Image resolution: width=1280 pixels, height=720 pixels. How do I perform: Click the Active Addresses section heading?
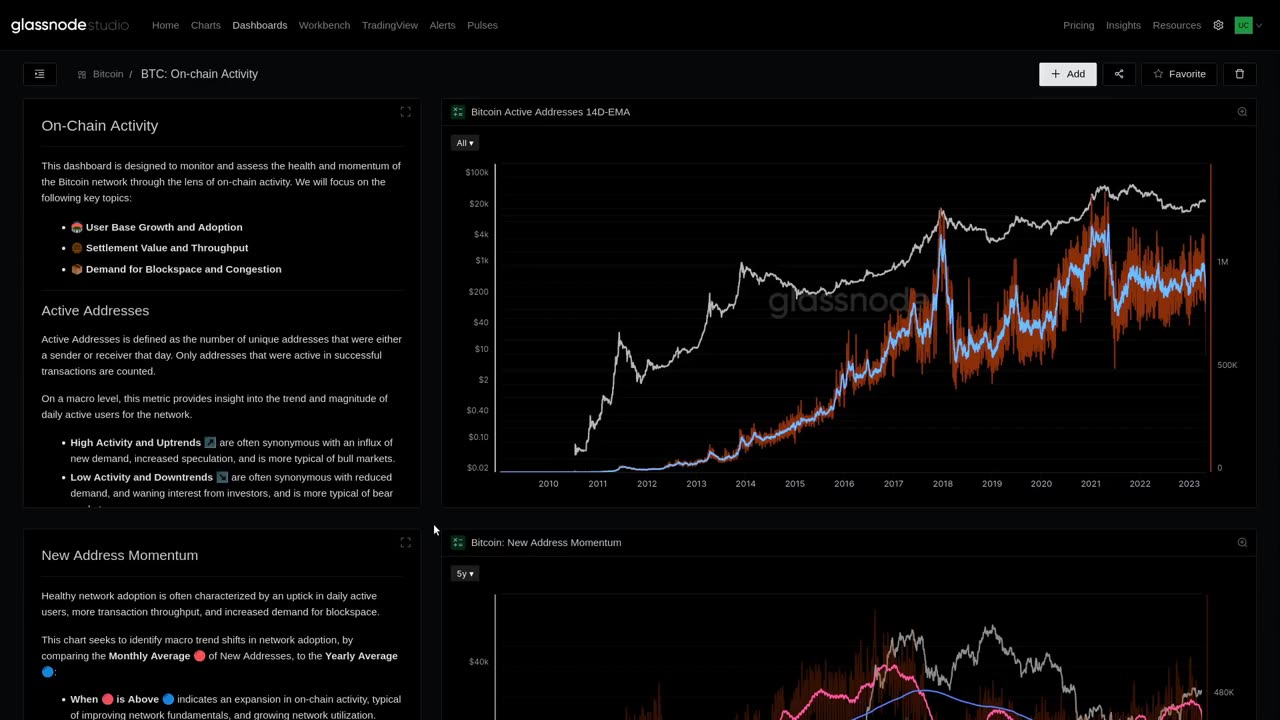[x=95, y=311]
